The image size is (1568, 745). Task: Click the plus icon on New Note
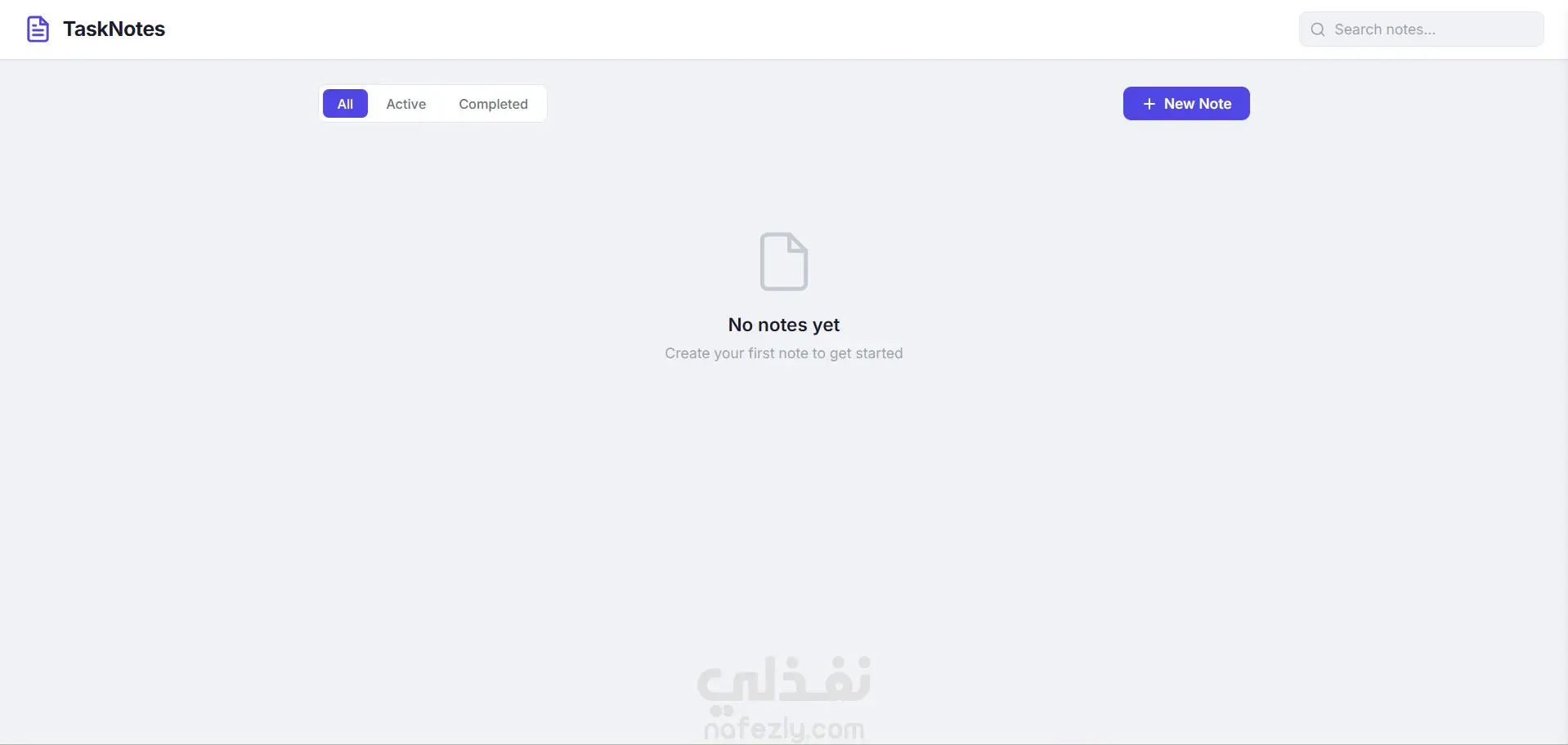click(x=1149, y=104)
